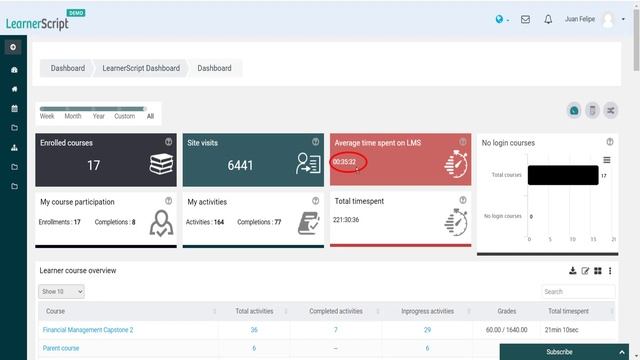Click the average time value 00:35:32

pos(344,162)
